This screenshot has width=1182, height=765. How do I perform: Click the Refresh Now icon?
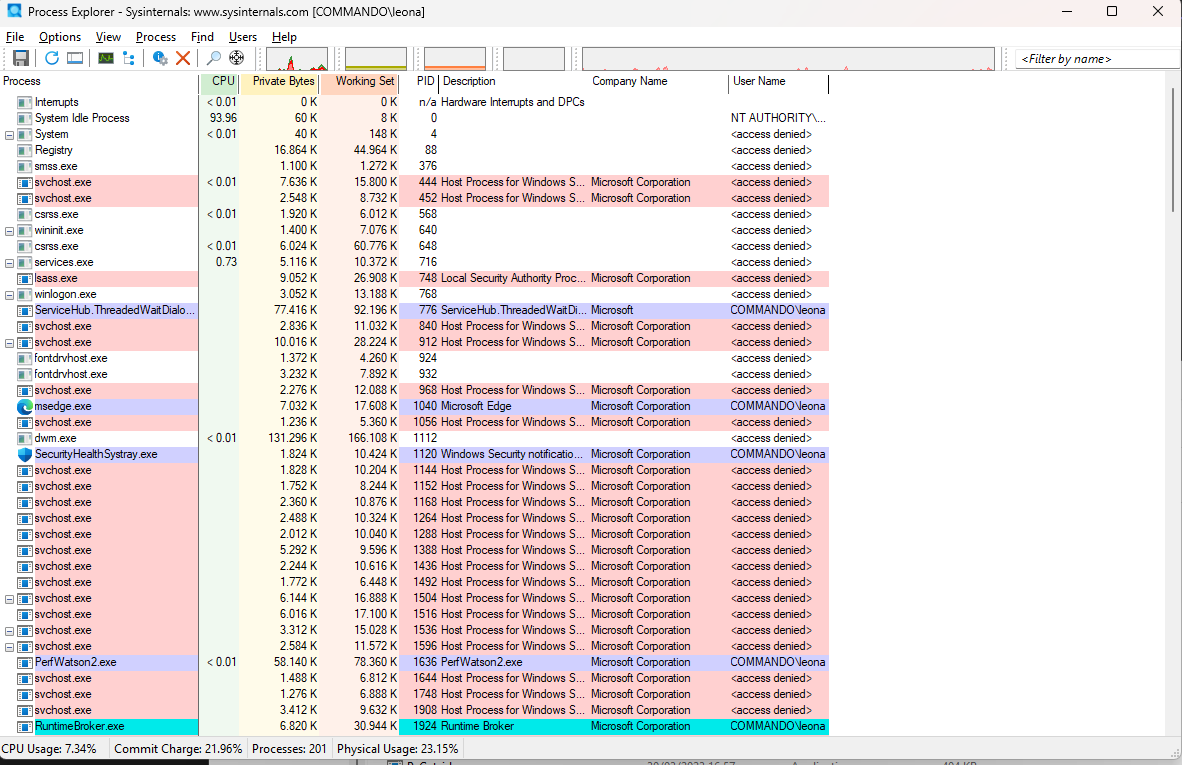tap(52, 59)
